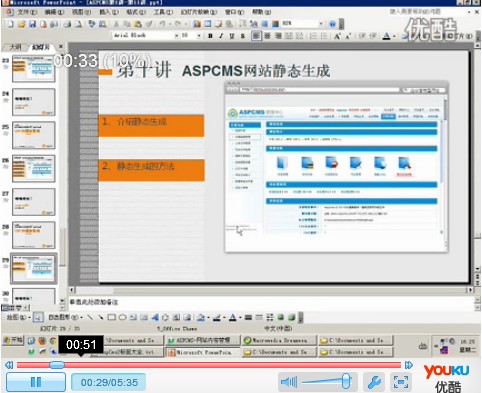
Task: Switch to ASPCMS taskbar window button
Action: tap(203, 340)
